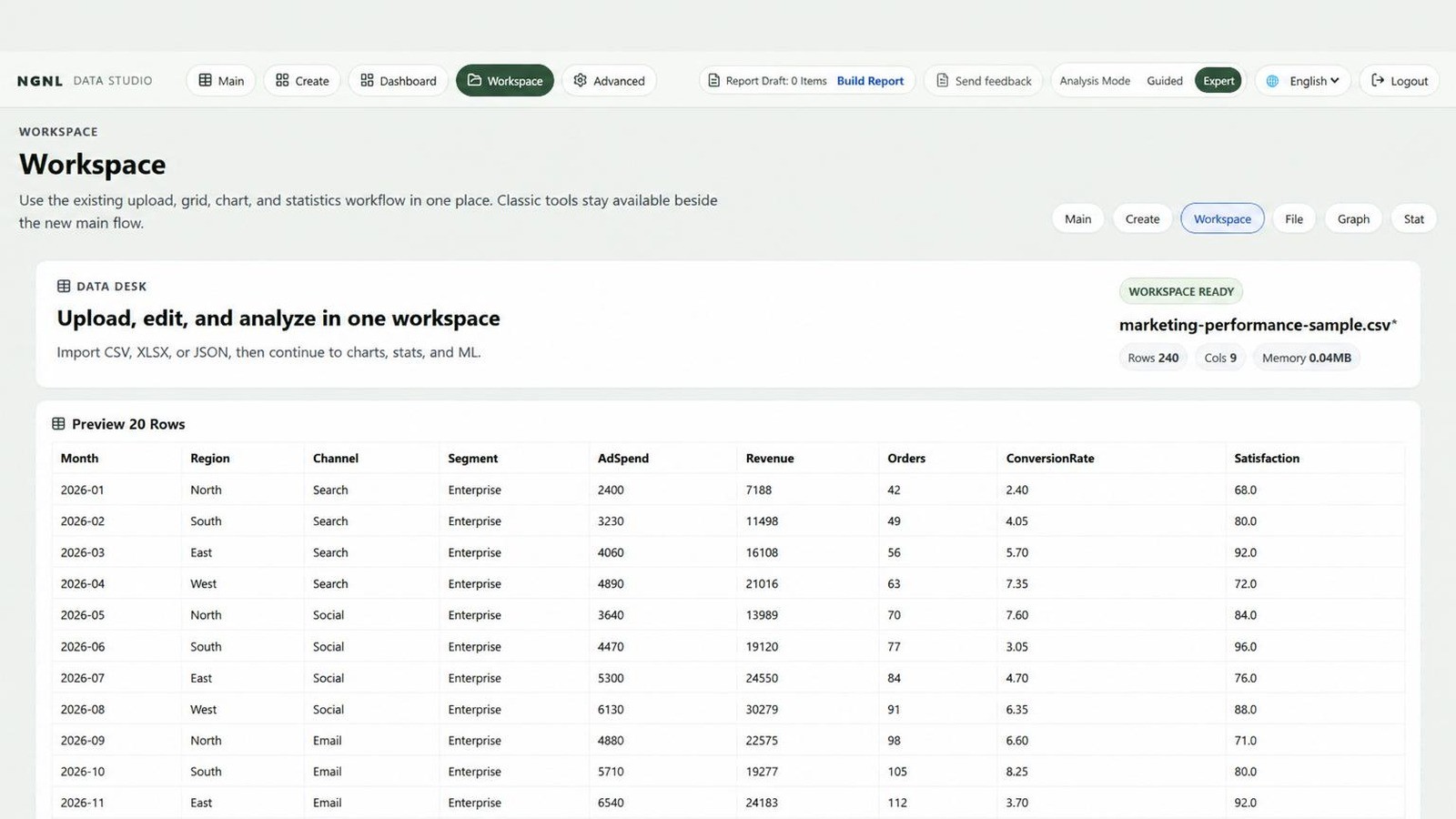The height and width of the screenshot is (819, 1456).
Task: Click the Rows 240 badge
Action: click(1153, 358)
